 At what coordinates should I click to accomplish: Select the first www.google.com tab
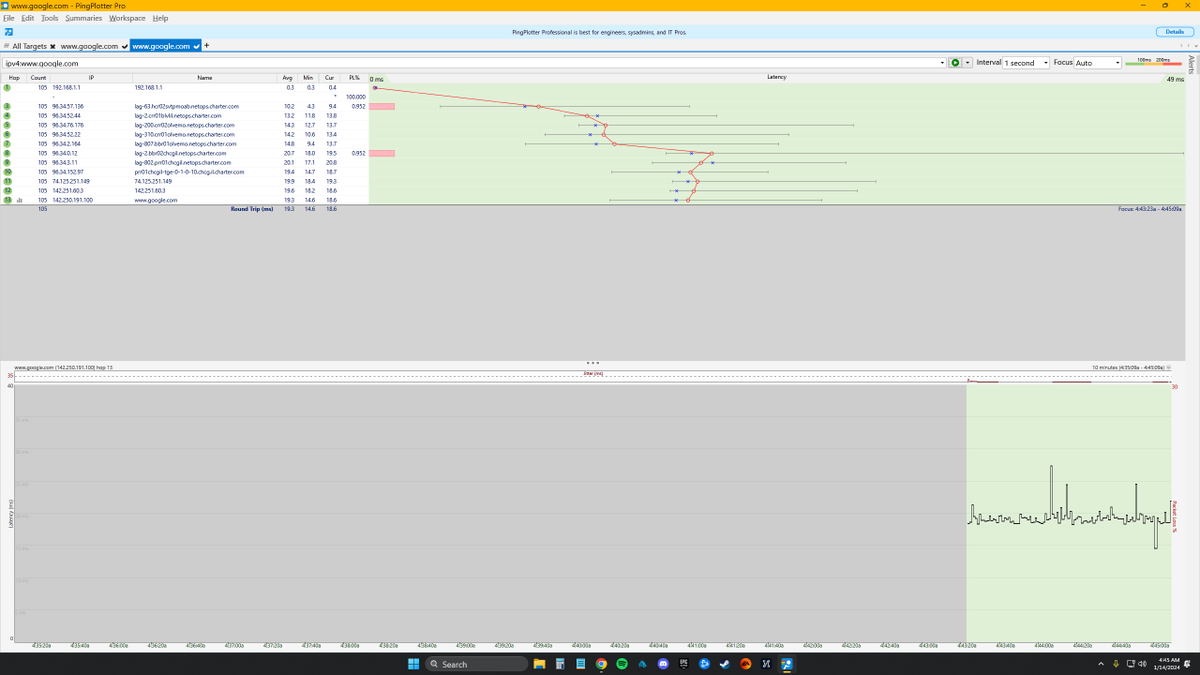(x=89, y=46)
